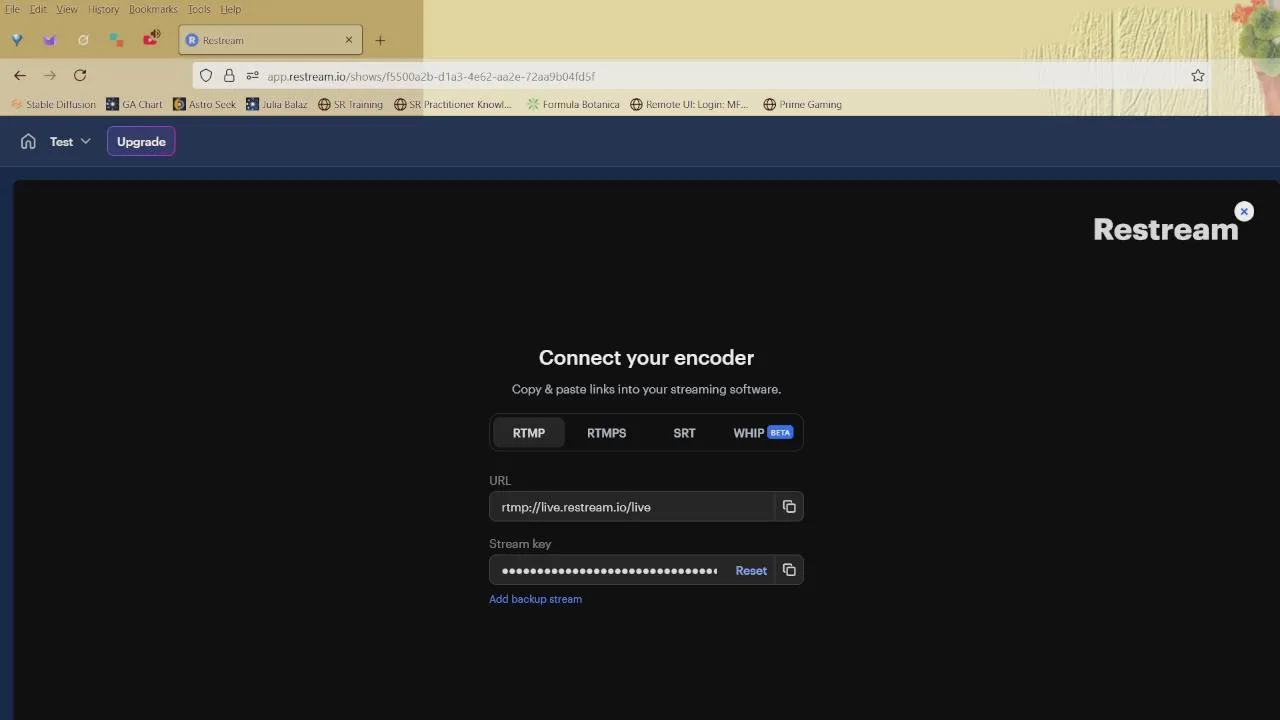
Task: Select the RTMP tab
Action: [529, 433]
